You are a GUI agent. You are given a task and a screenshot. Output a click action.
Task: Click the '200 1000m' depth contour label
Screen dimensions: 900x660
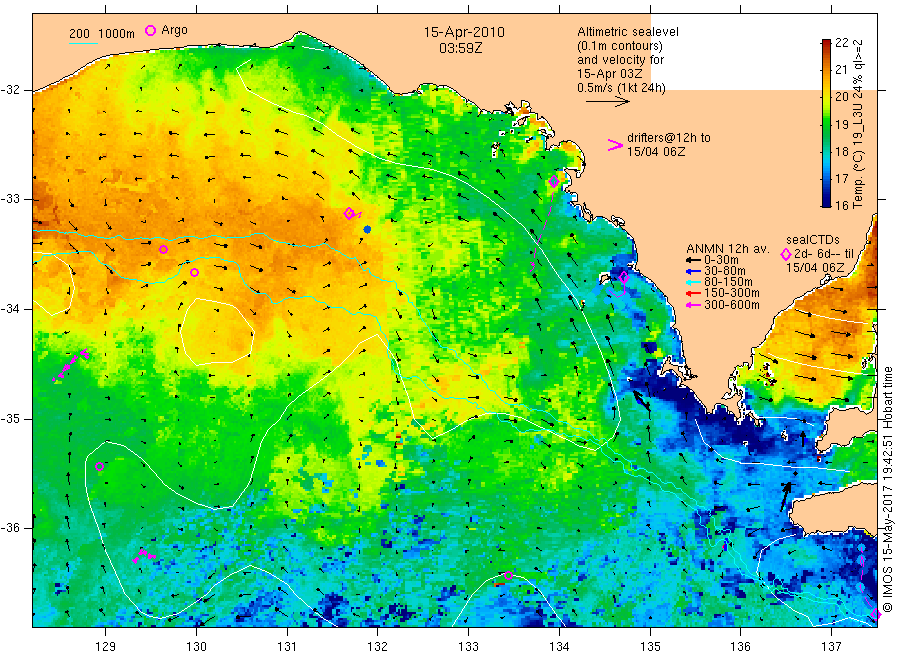pyautogui.click(x=102, y=33)
